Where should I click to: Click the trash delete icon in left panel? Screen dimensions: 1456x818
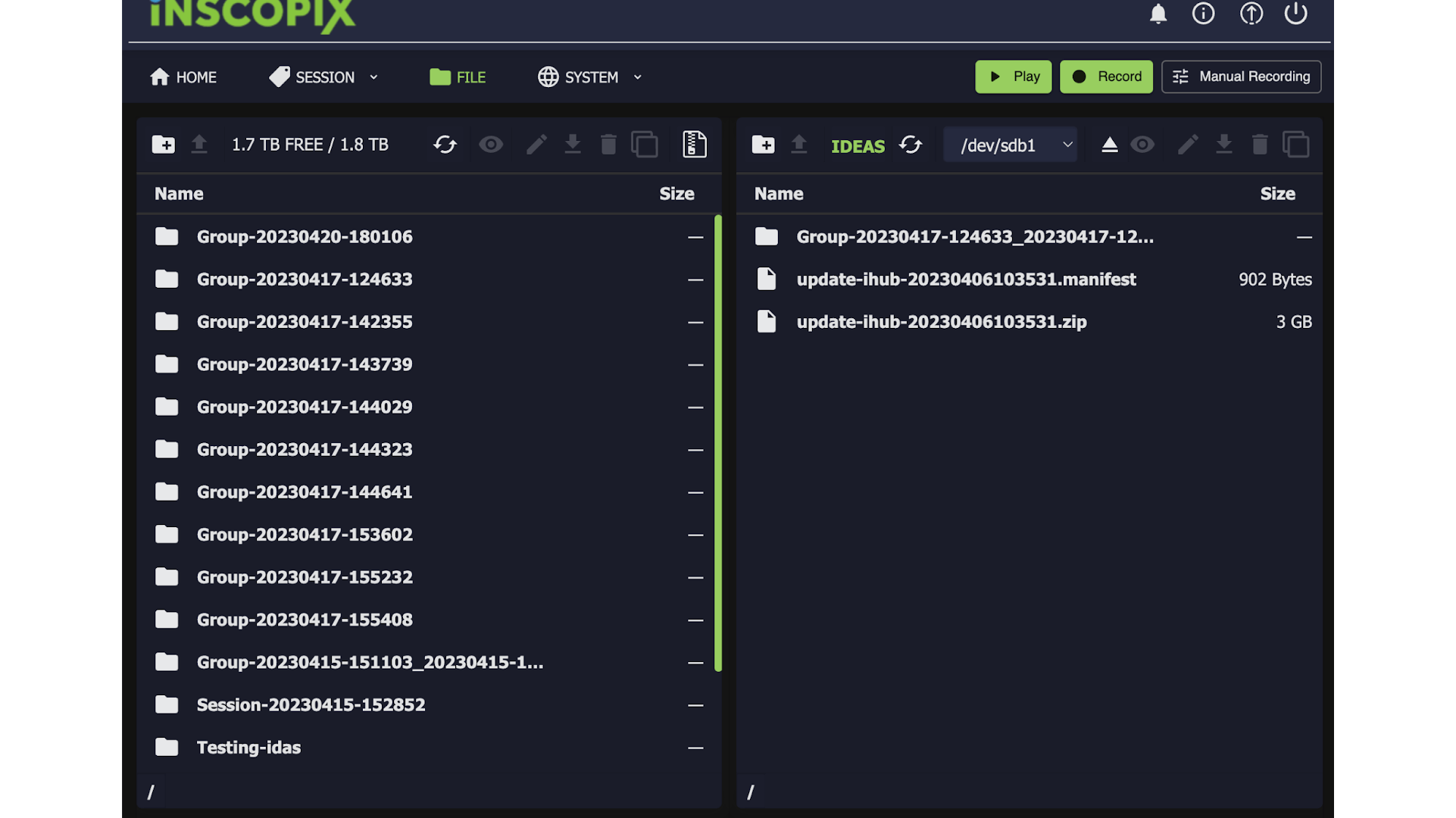pos(608,144)
